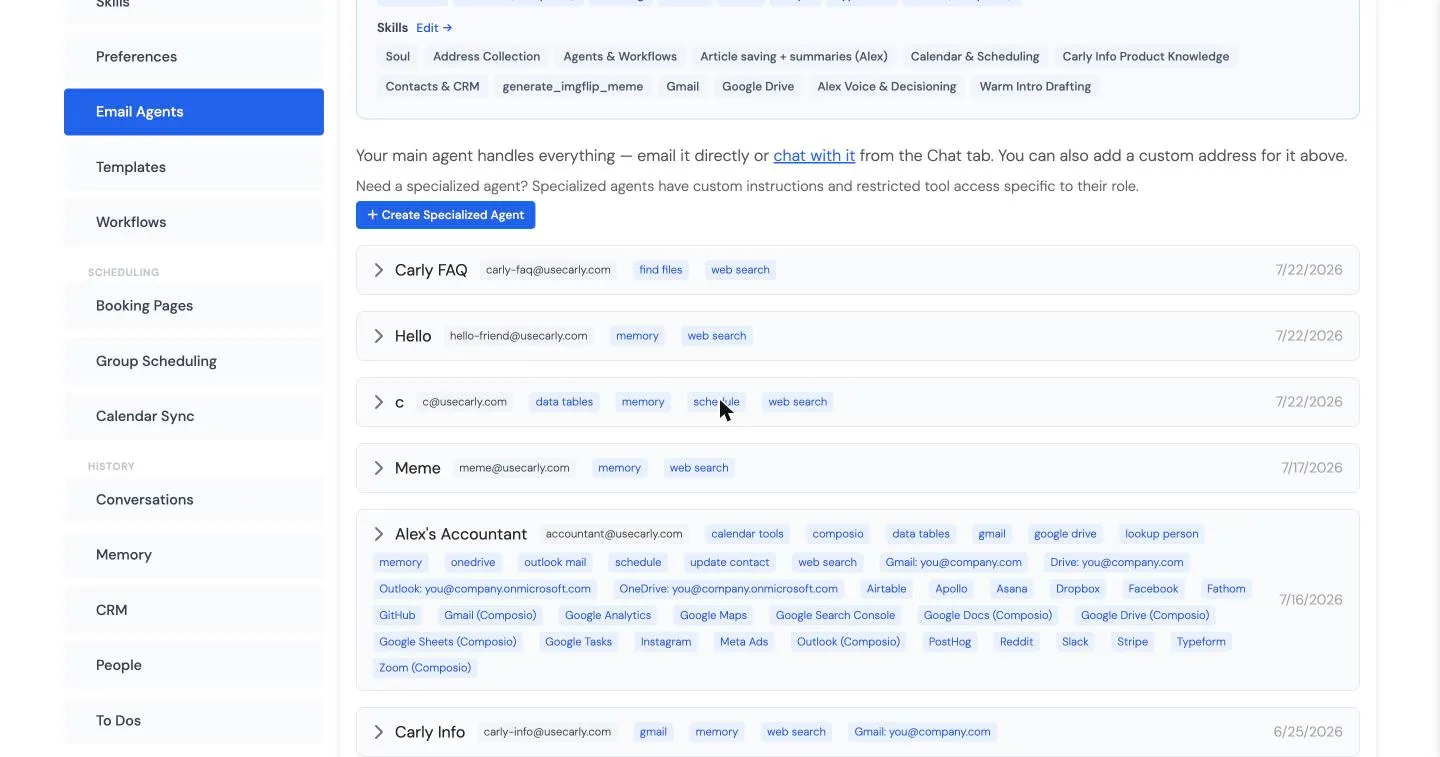Click find files tag on Carly FAQ
Screen dimensions: 1440x757
tap(661, 270)
